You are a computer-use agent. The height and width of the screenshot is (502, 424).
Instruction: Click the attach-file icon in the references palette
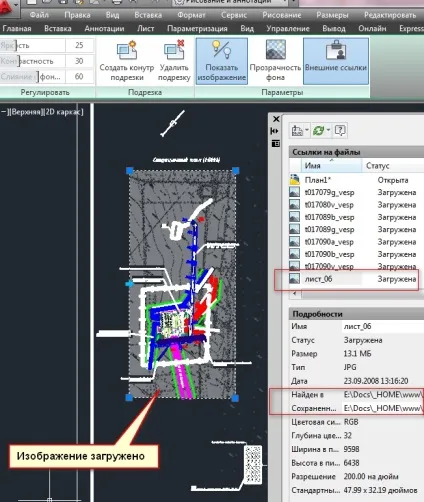coord(297,130)
